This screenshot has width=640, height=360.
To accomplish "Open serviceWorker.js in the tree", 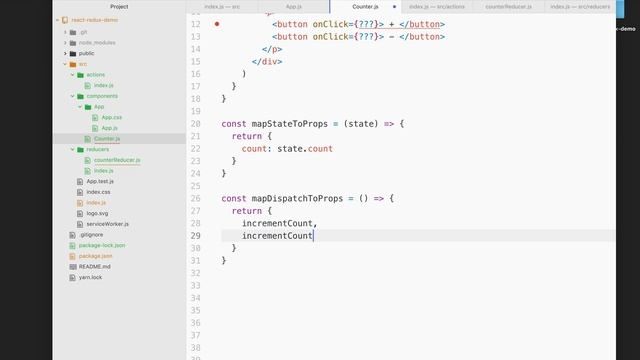I will [x=107, y=224].
